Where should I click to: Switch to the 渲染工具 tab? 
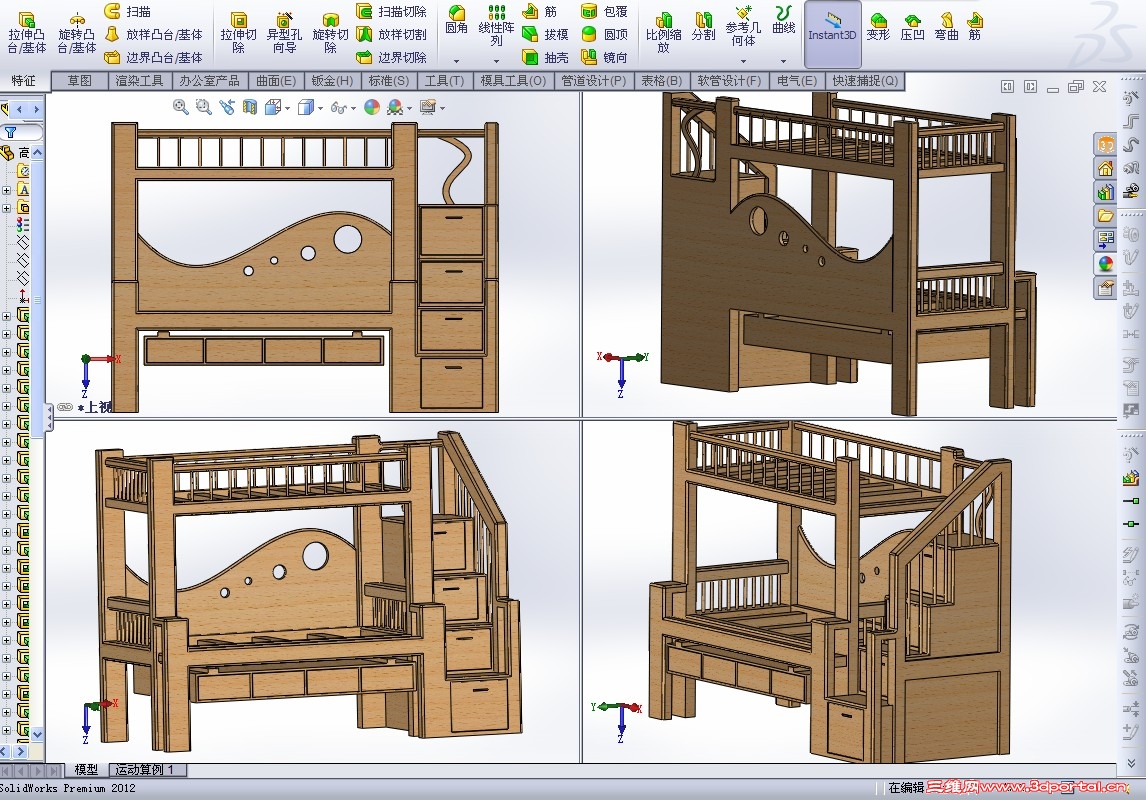140,81
